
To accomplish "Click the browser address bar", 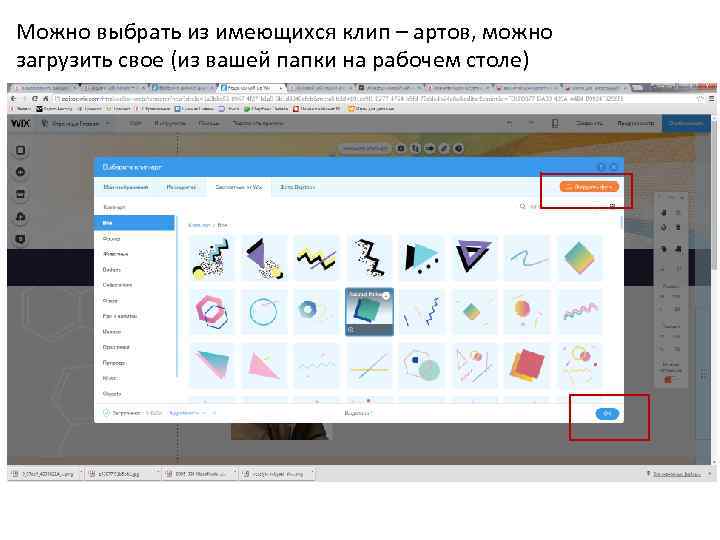I will tap(340, 98).
